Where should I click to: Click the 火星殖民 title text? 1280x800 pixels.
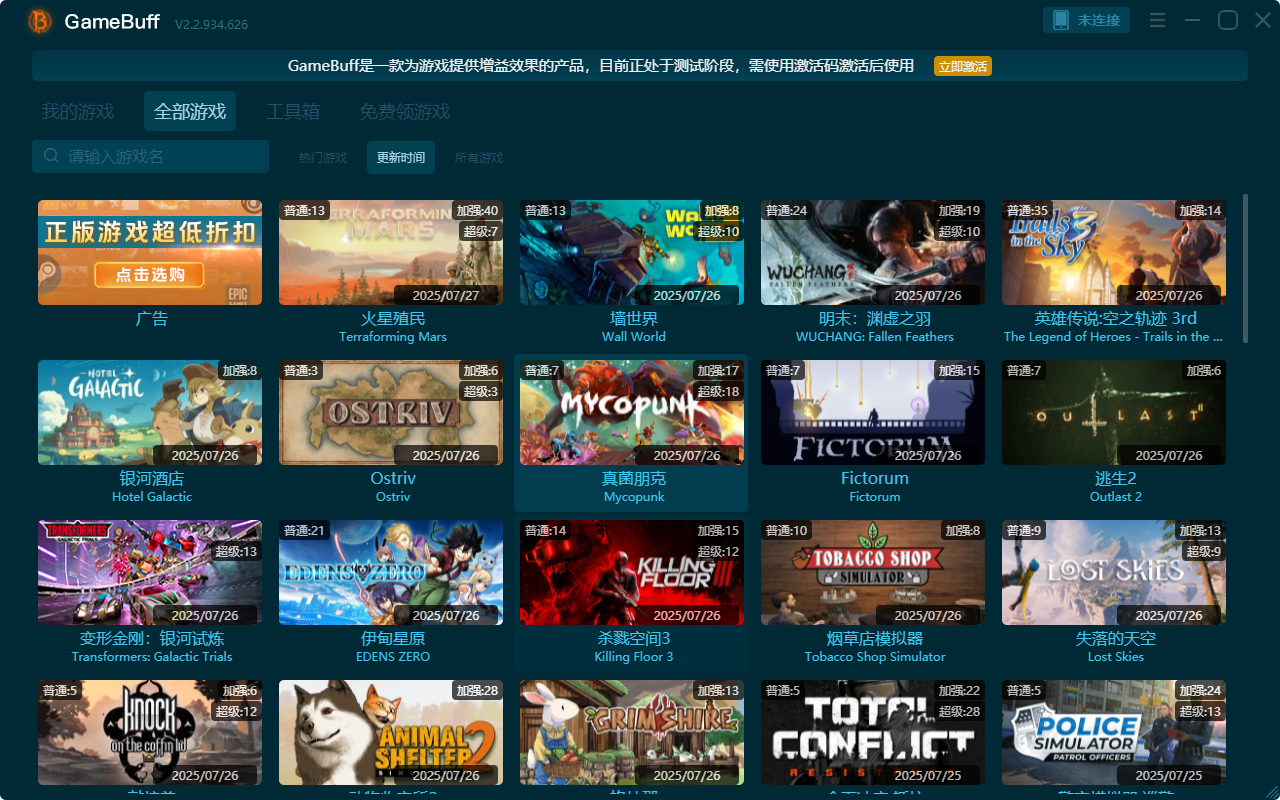pos(393,318)
